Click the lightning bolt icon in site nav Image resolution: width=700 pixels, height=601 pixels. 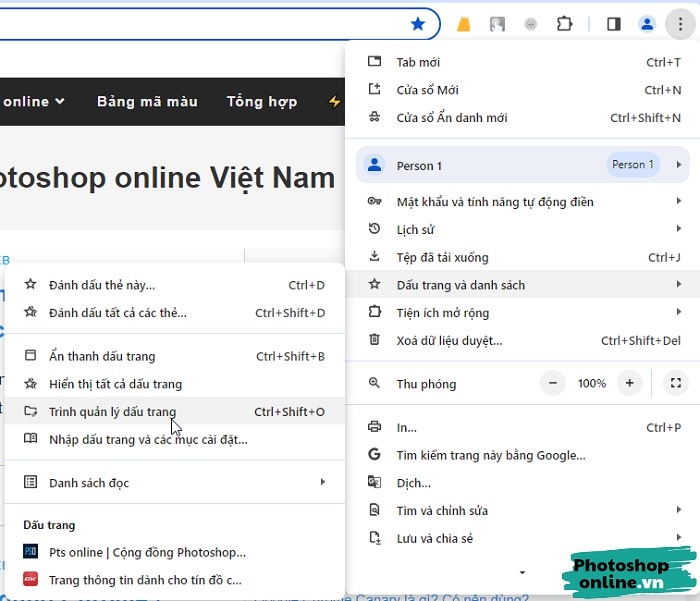click(x=334, y=102)
